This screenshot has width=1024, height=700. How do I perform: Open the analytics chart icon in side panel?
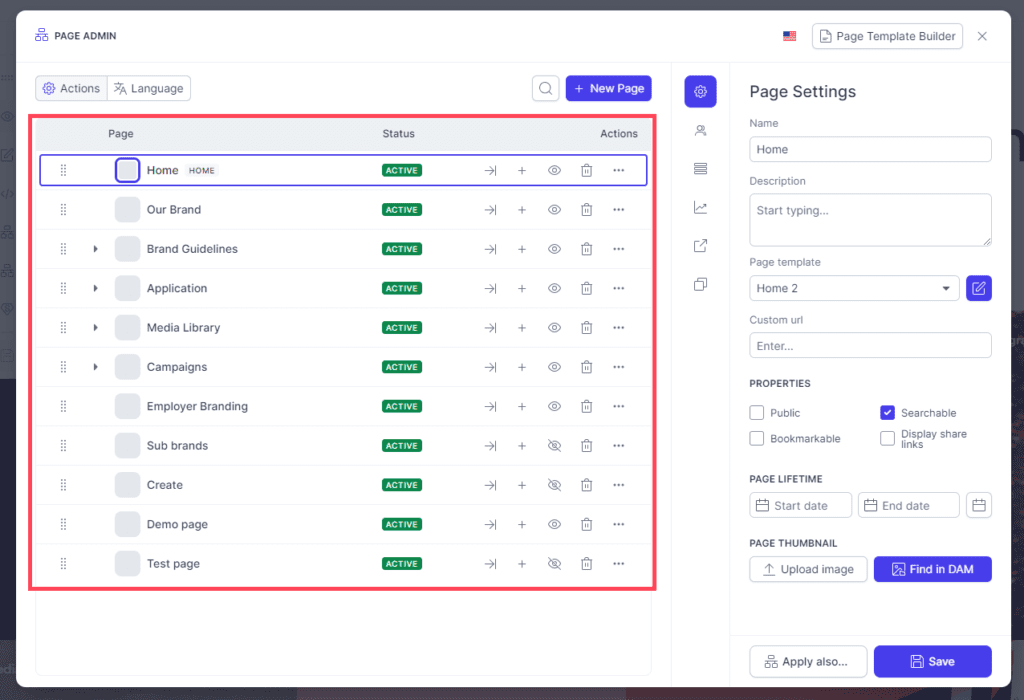[700, 208]
